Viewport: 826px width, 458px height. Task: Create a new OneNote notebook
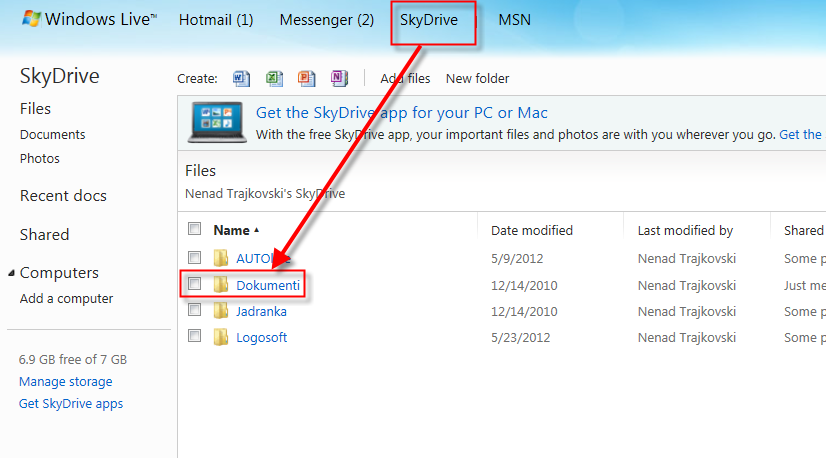point(339,78)
